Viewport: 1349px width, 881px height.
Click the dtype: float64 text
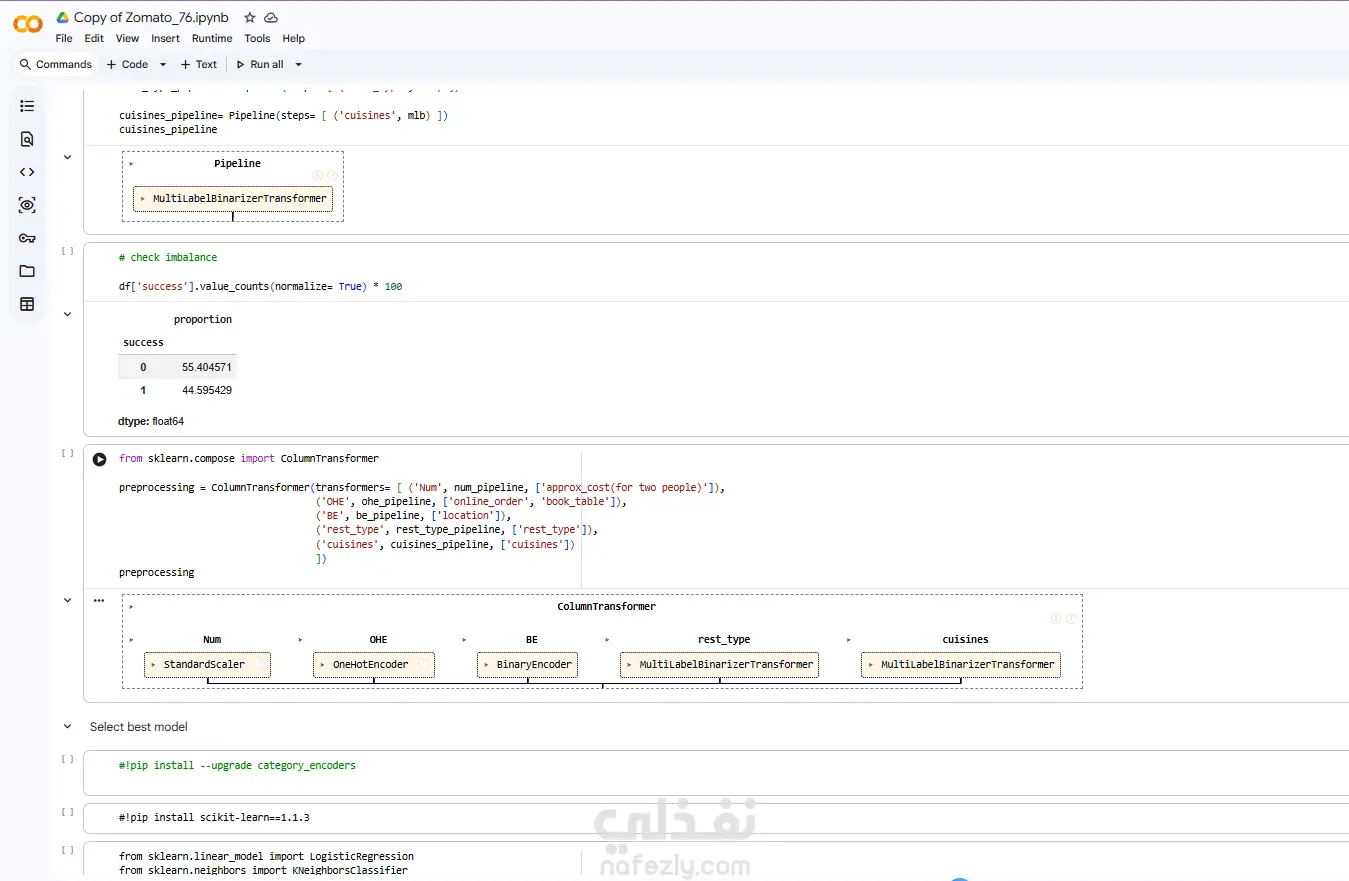pos(151,422)
